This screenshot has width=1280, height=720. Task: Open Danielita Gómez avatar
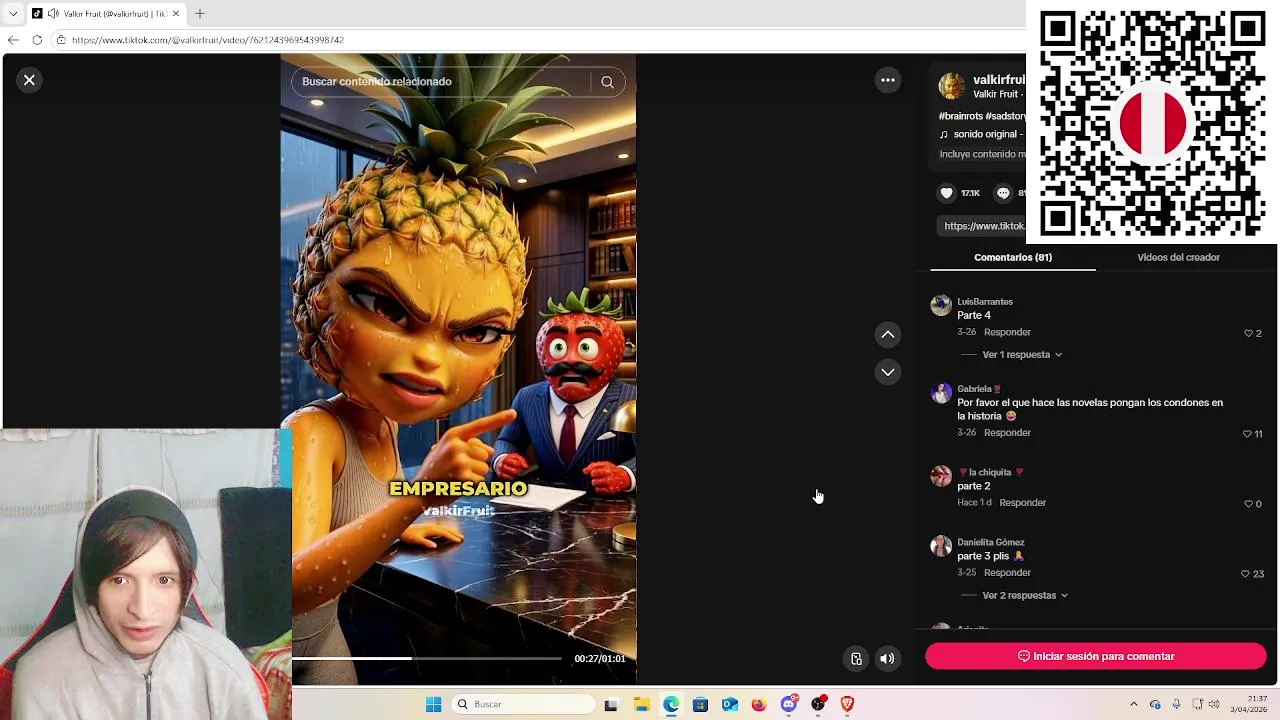941,546
